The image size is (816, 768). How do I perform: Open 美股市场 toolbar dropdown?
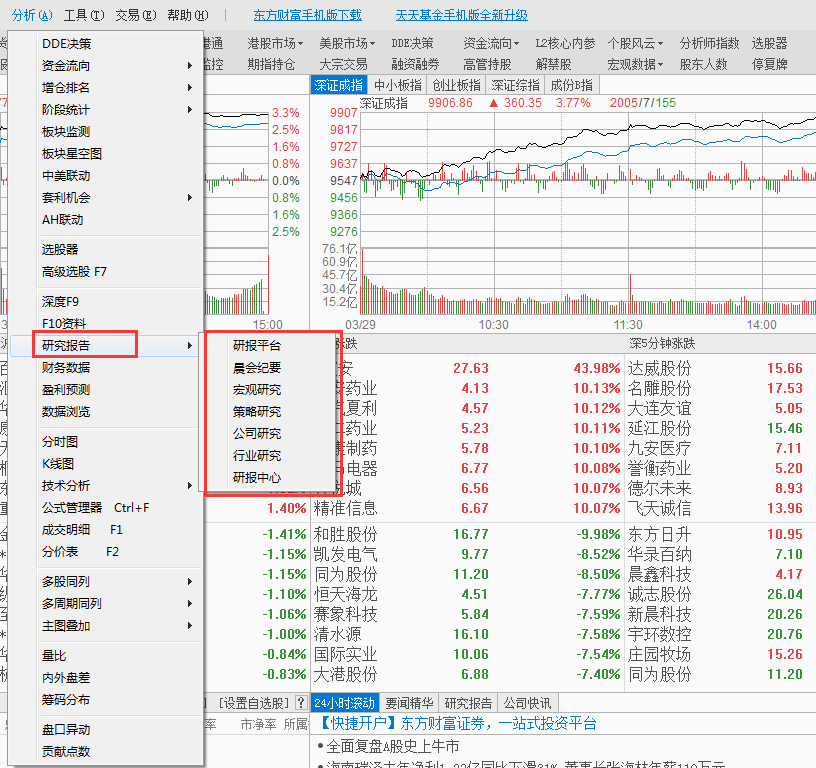[347, 43]
